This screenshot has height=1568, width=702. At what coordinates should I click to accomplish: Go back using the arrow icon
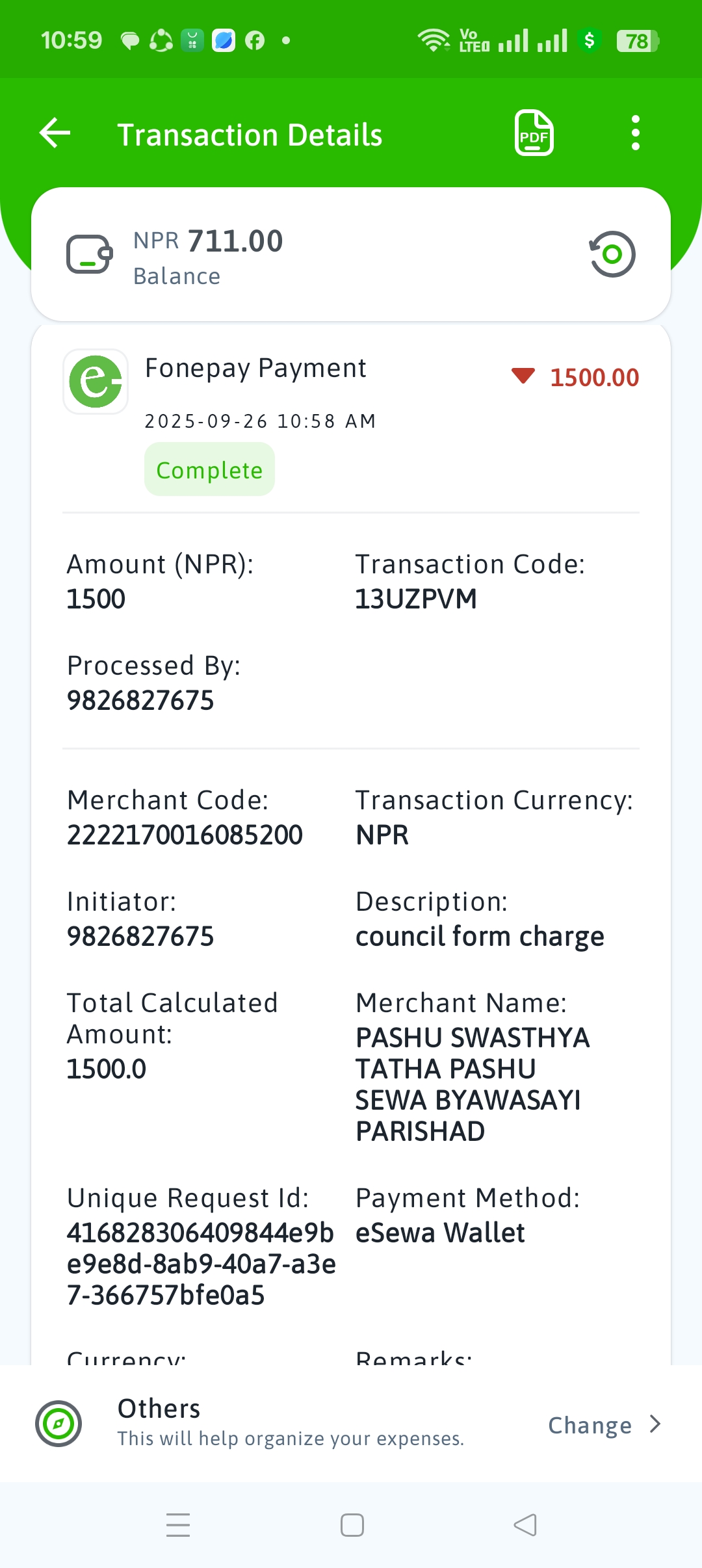55,133
